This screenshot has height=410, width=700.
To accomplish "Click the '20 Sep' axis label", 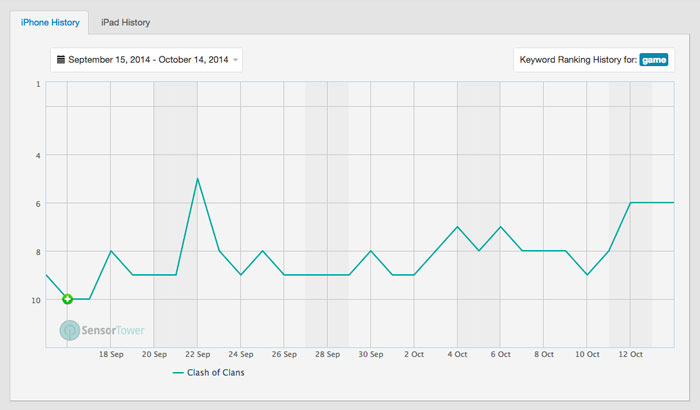I will coord(154,354).
